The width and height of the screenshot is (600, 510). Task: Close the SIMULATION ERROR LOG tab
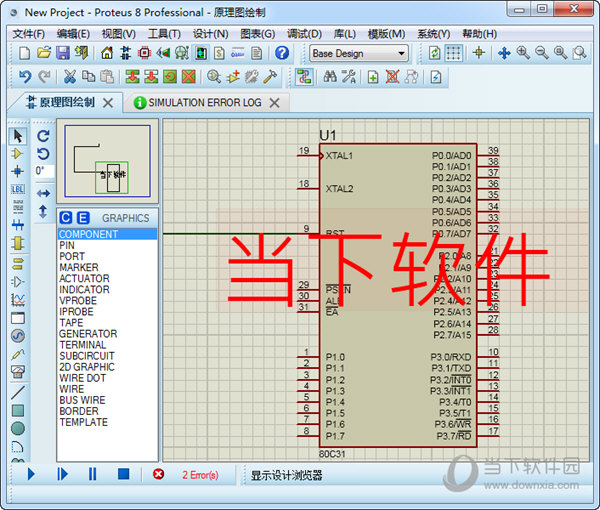pos(274,103)
